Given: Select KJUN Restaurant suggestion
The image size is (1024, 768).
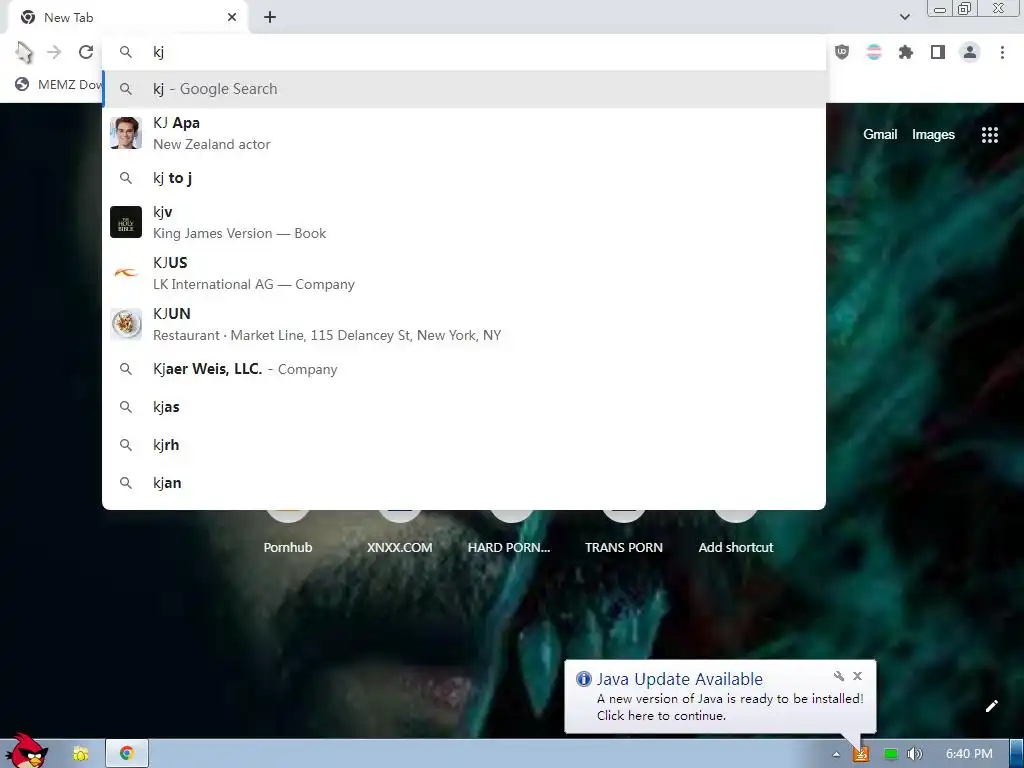Looking at the screenshot, I should [464, 324].
